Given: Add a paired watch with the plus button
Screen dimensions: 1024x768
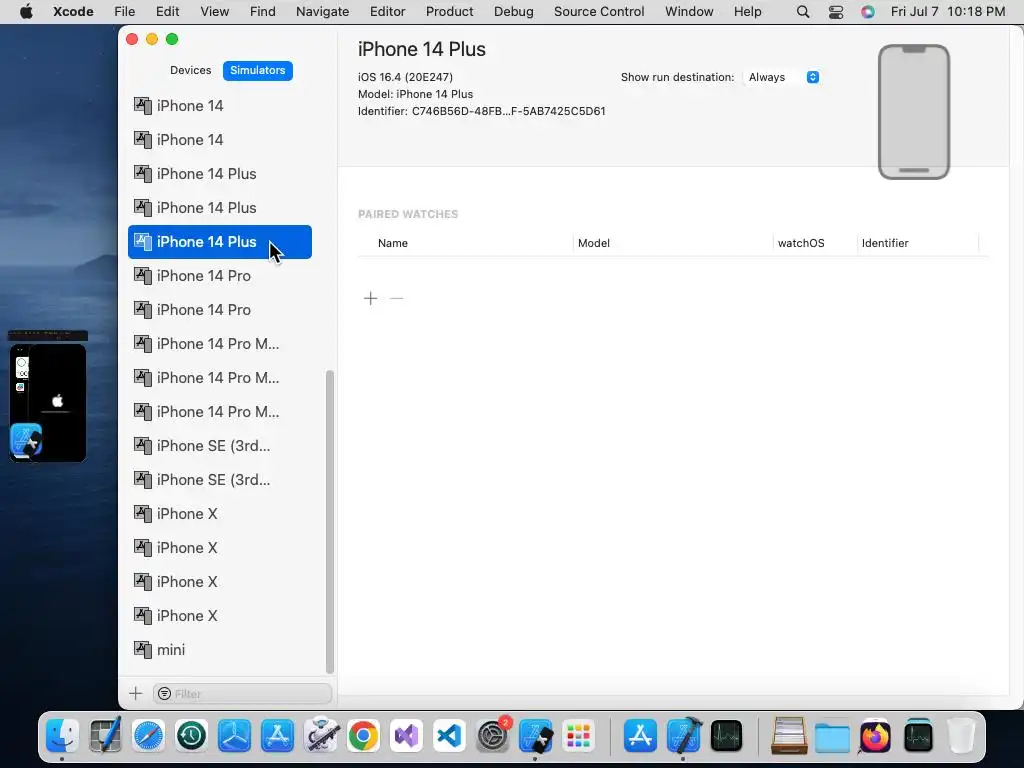Looking at the screenshot, I should tap(370, 298).
